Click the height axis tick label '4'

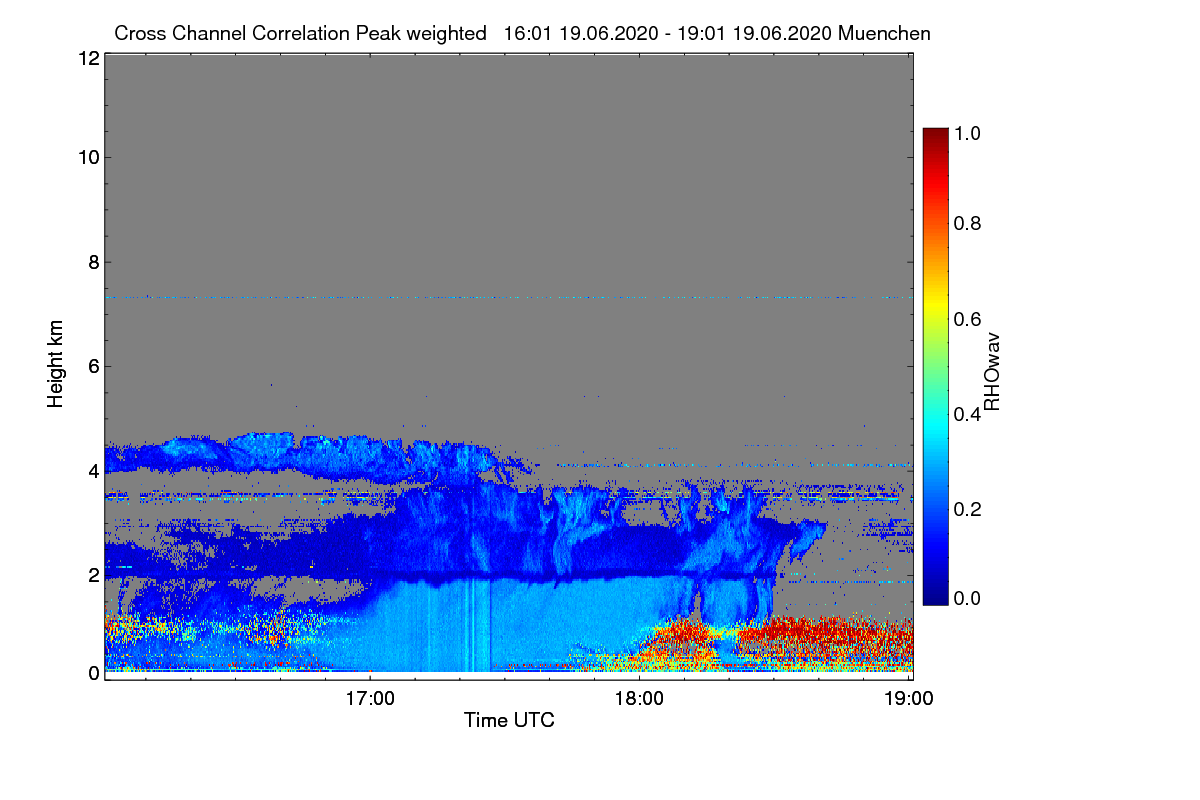pyautogui.click(x=92, y=470)
